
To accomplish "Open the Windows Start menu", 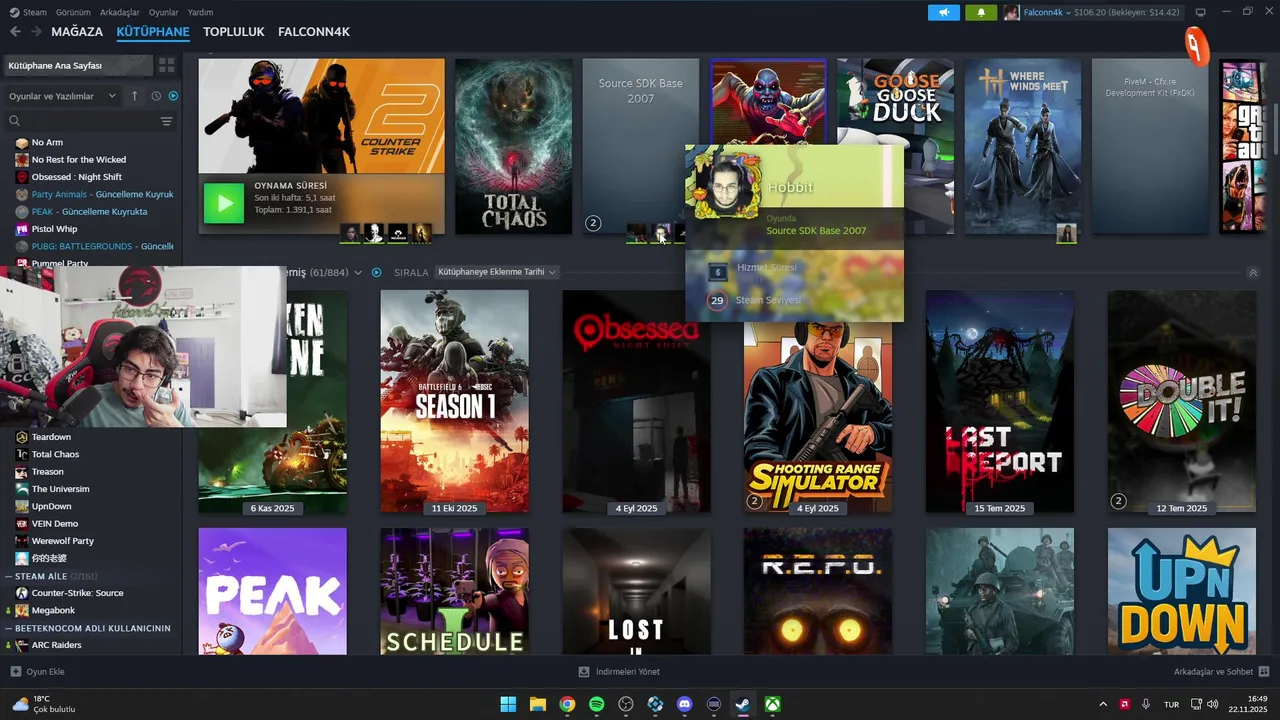I will coord(508,704).
